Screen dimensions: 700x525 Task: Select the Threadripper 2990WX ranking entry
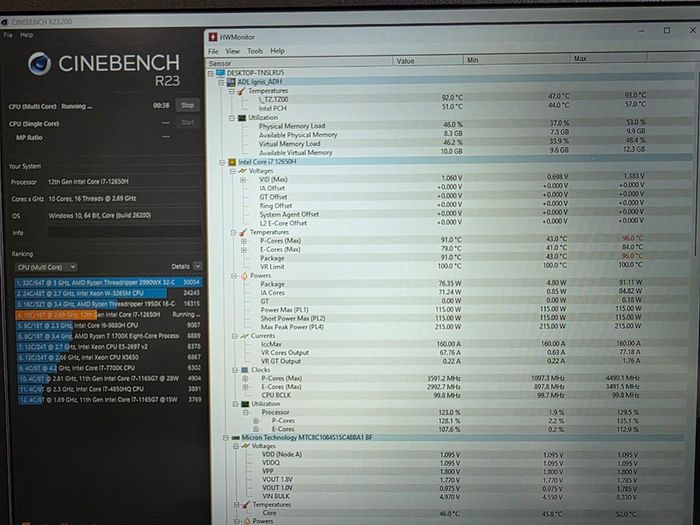point(108,283)
